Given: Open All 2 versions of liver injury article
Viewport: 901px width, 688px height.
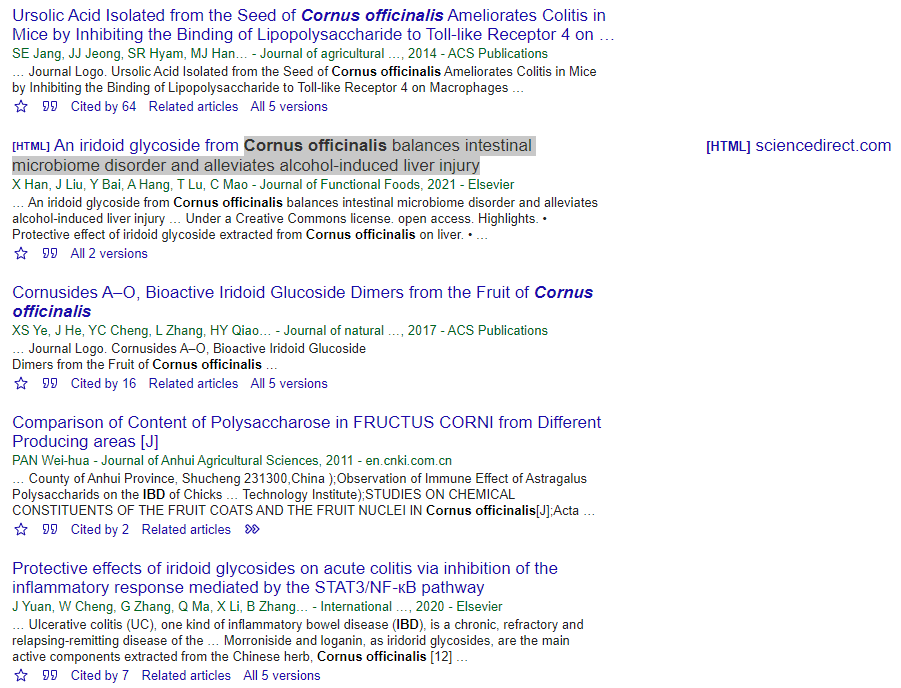Looking at the screenshot, I should coord(106,253).
